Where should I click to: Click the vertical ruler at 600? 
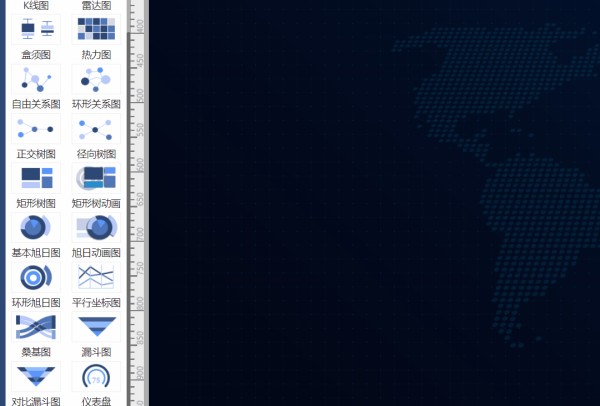(x=140, y=165)
